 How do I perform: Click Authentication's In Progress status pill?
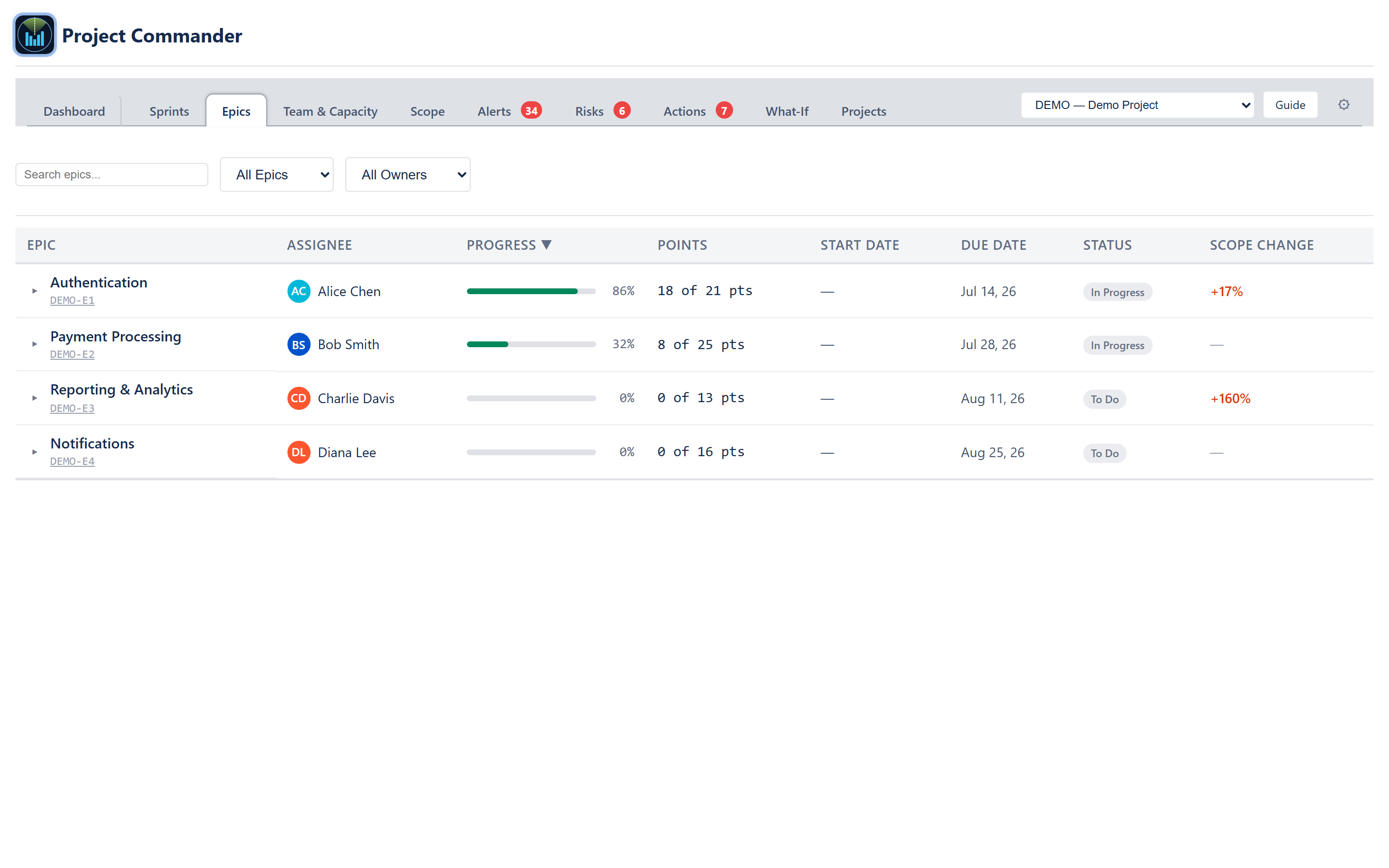tap(1117, 292)
